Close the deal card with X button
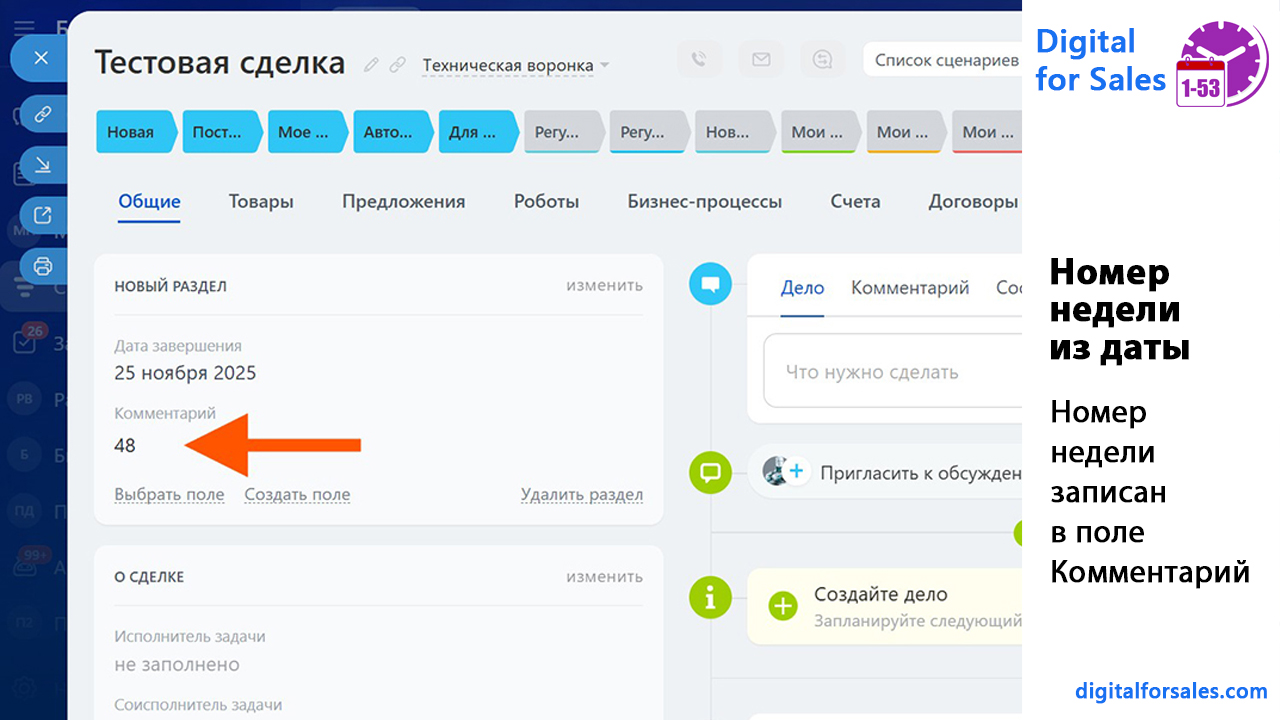Screen dimensions: 1280x720 41,58
